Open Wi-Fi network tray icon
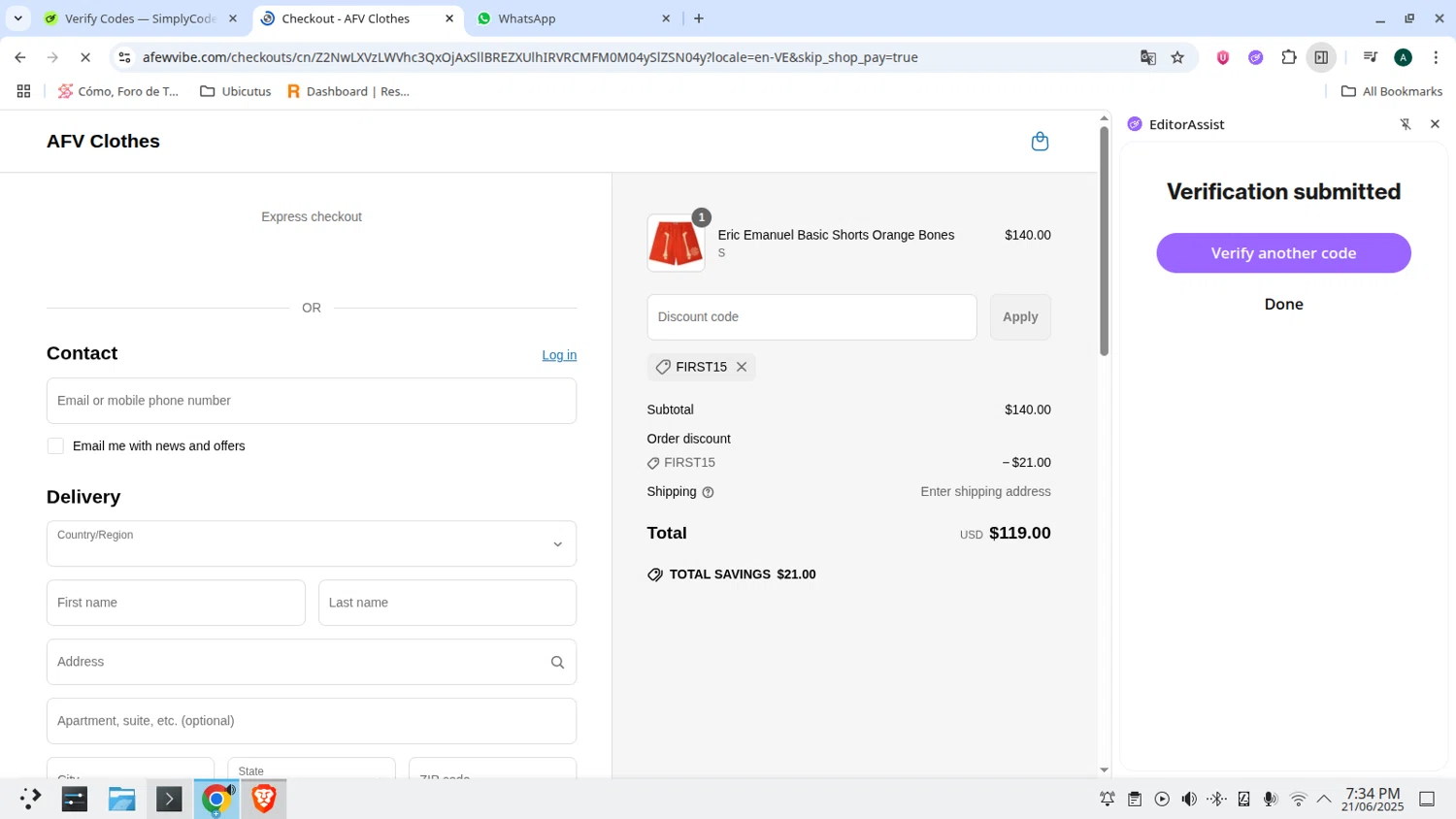The image size is (1456, 819). (x=1298, y=799)
